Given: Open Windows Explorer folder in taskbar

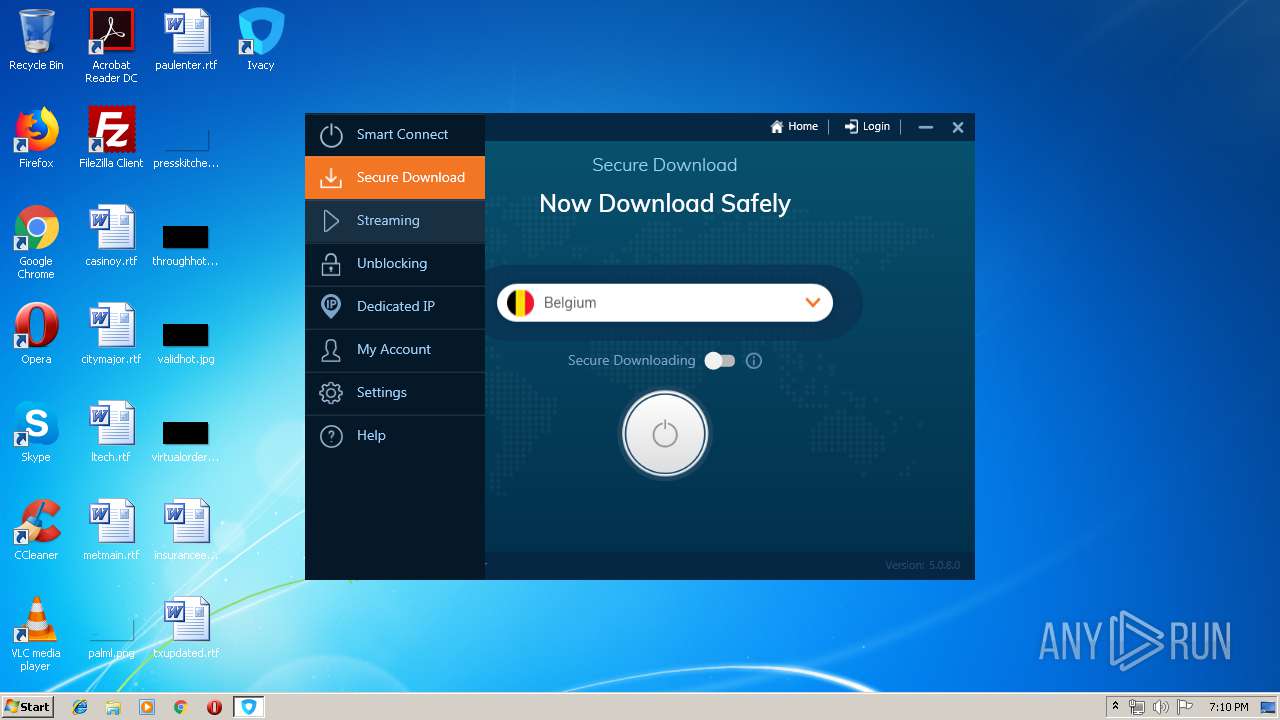Looking at the screenshot, I should click(113, 707).
